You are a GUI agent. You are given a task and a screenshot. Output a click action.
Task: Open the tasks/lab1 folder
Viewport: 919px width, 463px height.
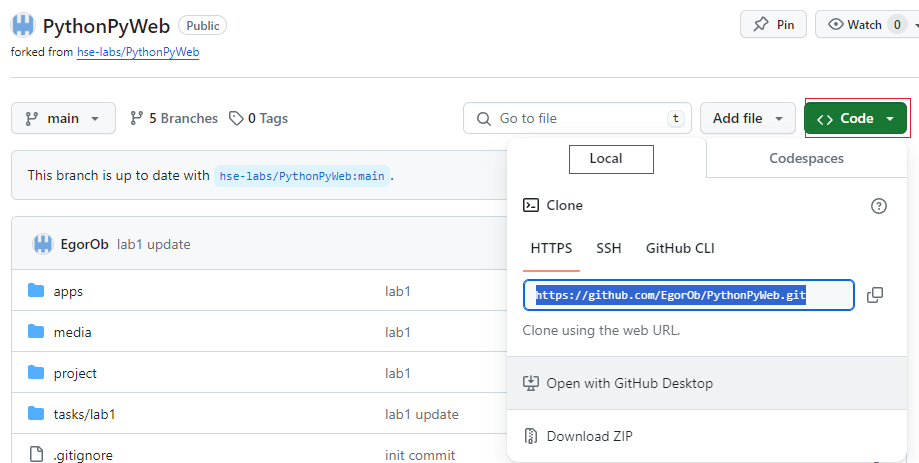[x=84, y=414]
